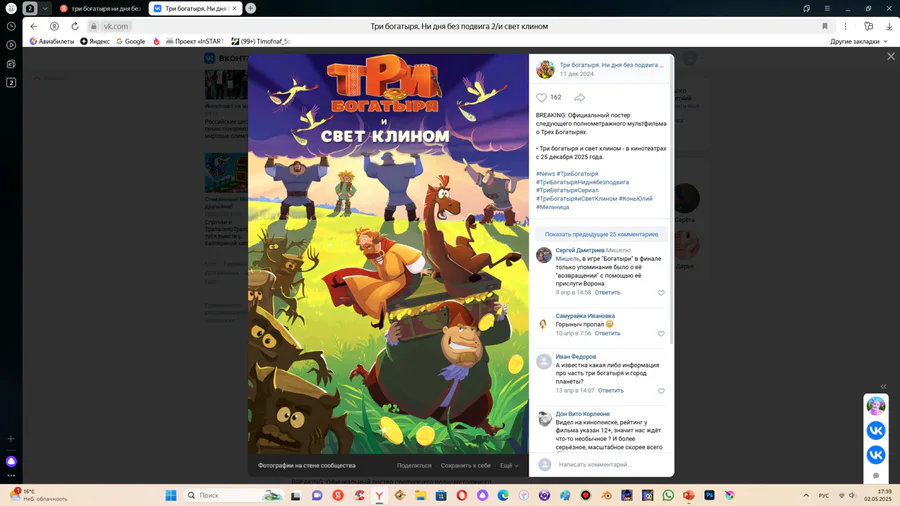Open Иван Федоров's avatar
The height and width of the screenshot is (506, 900).
click(544, 361)
